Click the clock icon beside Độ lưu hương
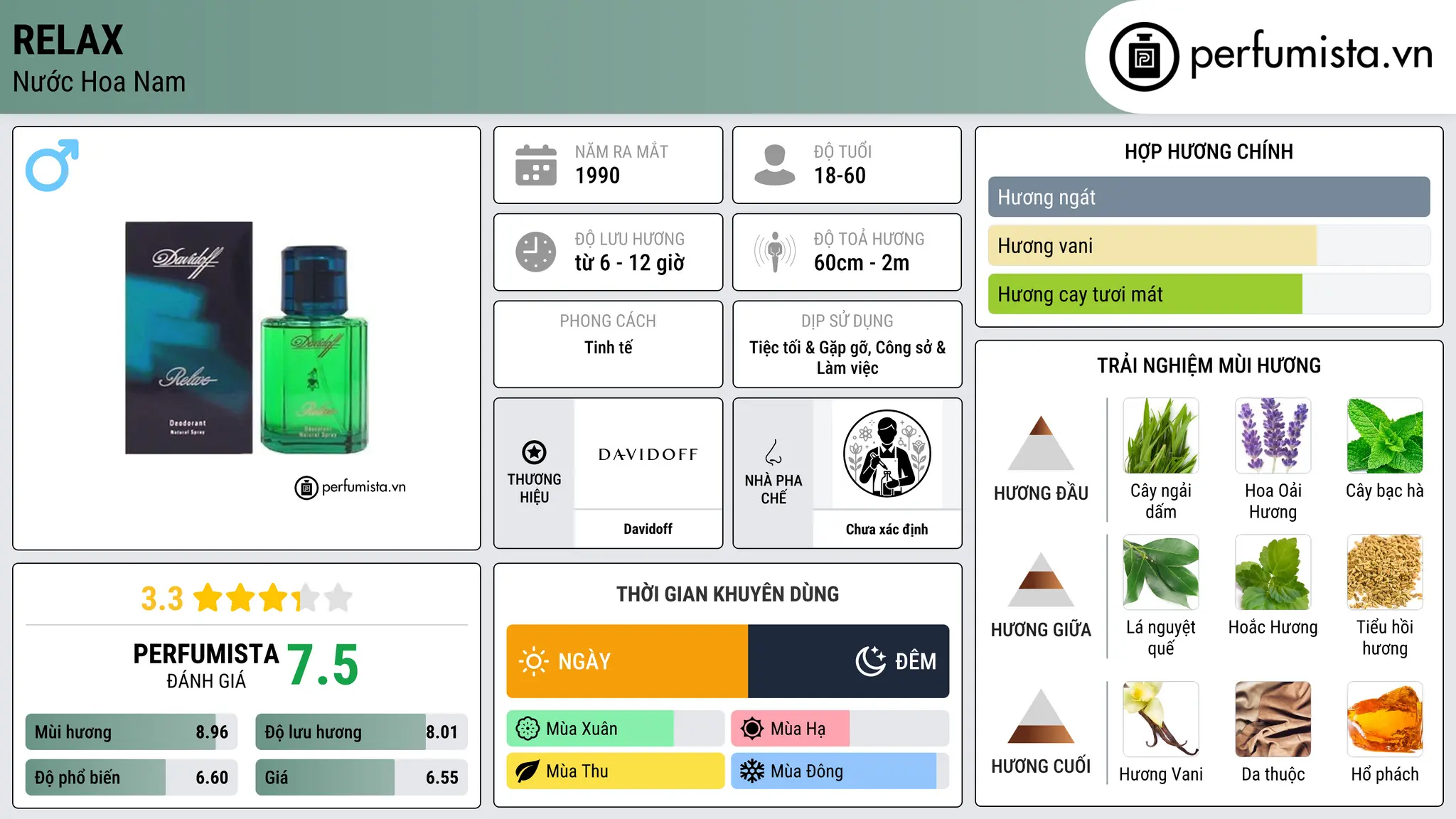 click(x=536, y=252)
